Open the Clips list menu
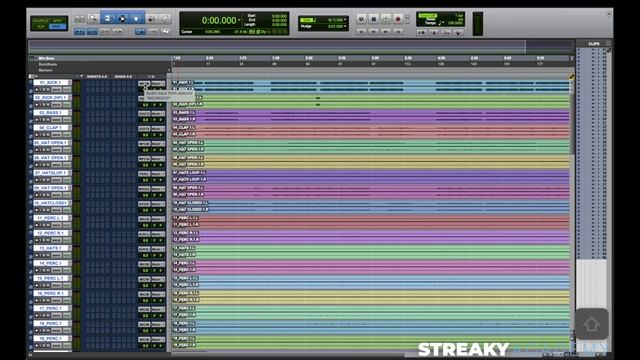 point(608,43)
